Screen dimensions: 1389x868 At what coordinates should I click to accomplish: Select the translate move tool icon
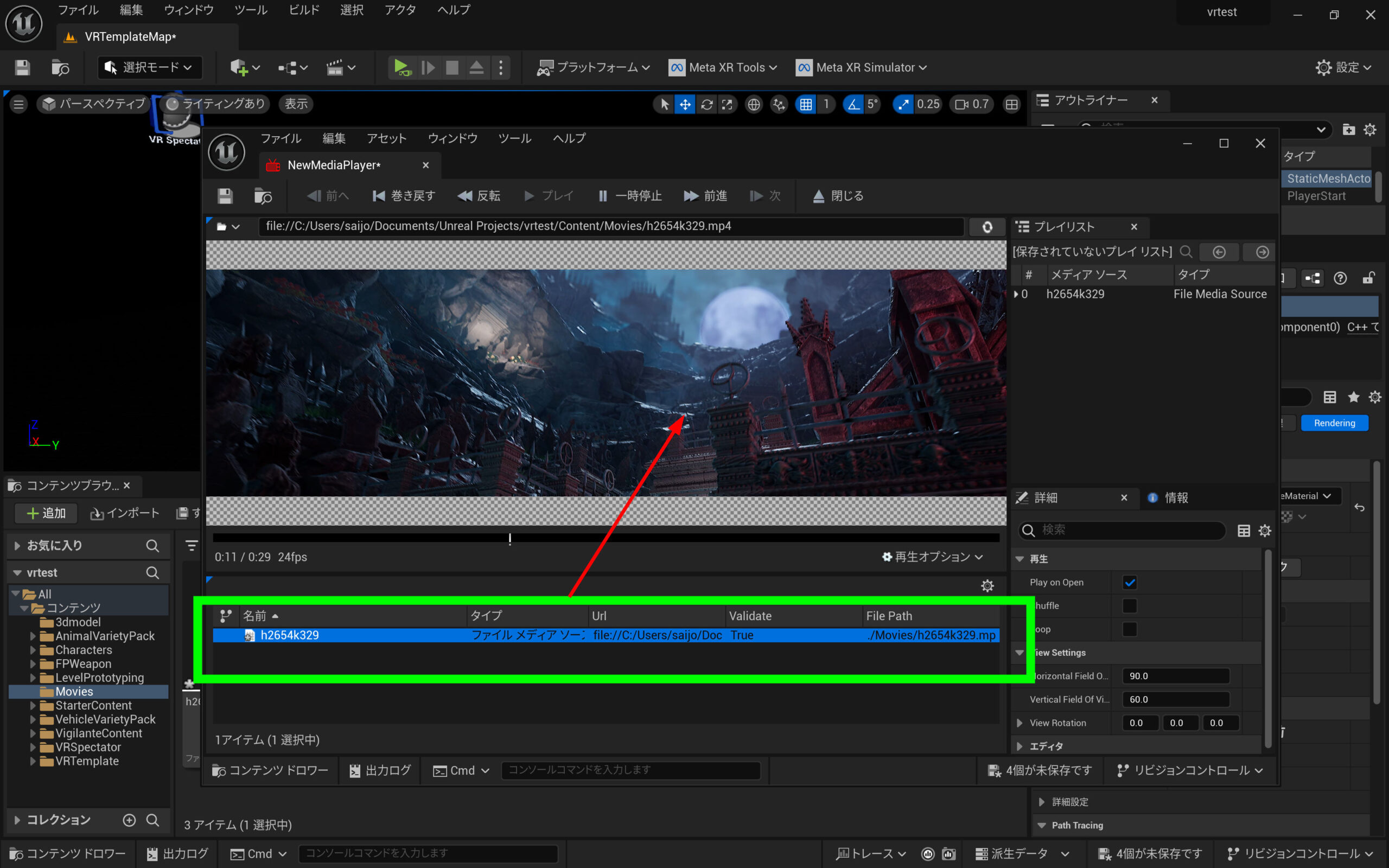(685, 105)
